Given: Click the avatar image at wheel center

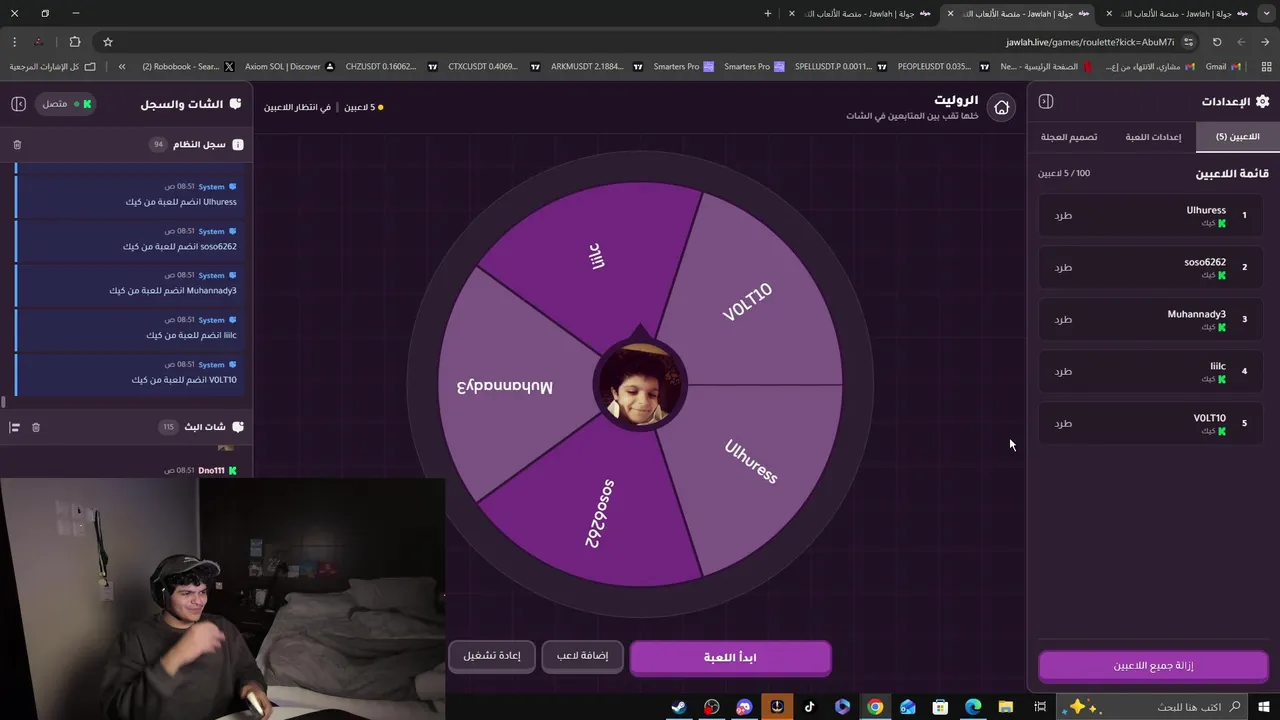Looking at the screenshot, I should pyautogui.click(x=640, y=385).
